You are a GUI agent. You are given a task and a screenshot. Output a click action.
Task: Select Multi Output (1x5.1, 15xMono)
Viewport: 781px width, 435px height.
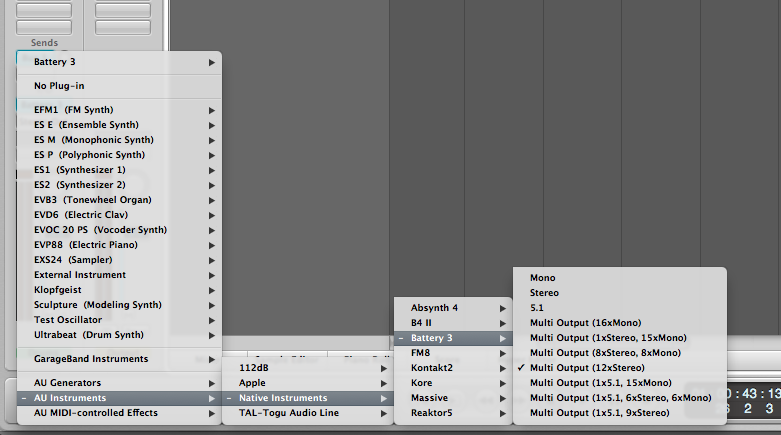click(620, 383)
